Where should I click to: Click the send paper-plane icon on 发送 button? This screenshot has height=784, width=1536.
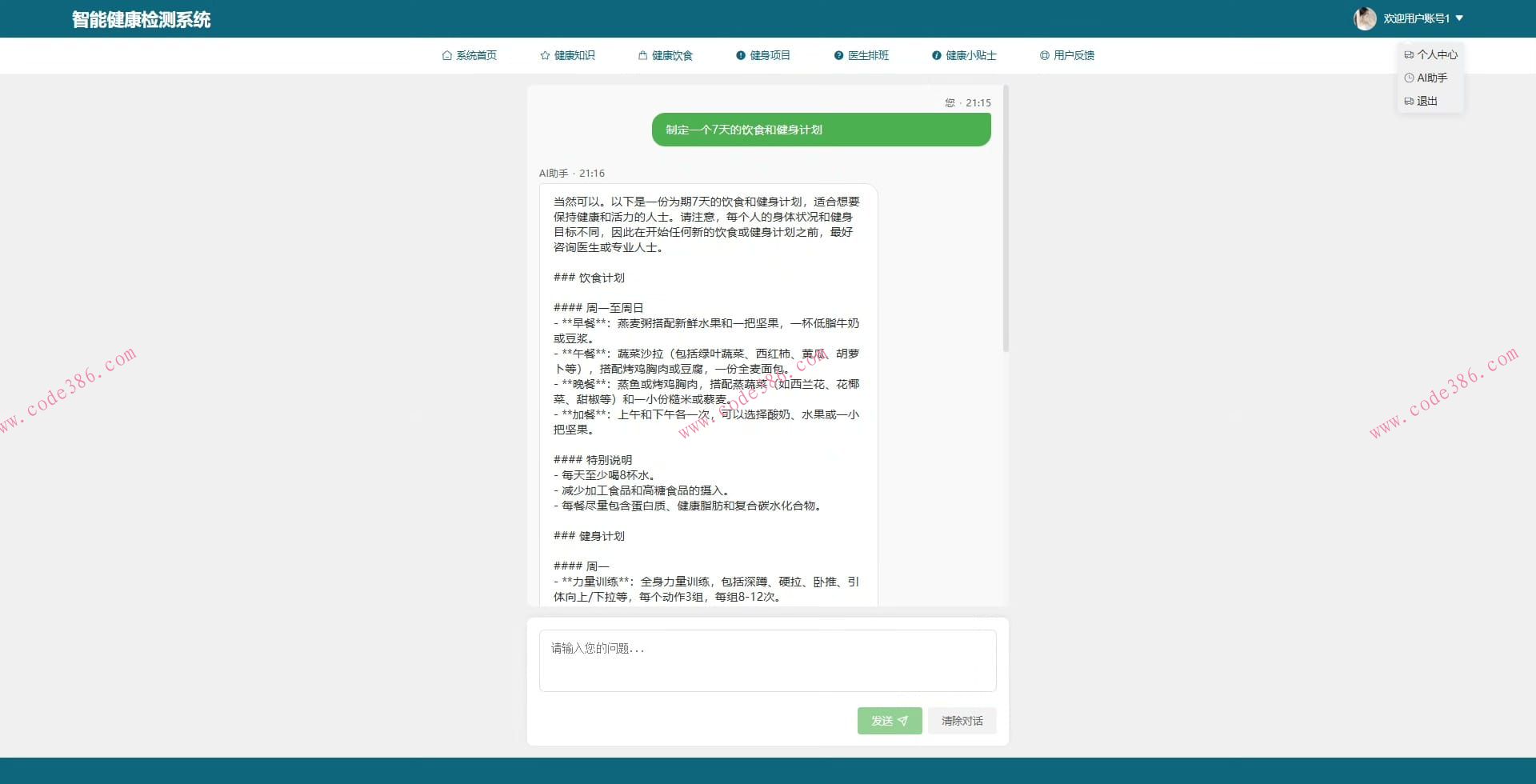[903, 720]
